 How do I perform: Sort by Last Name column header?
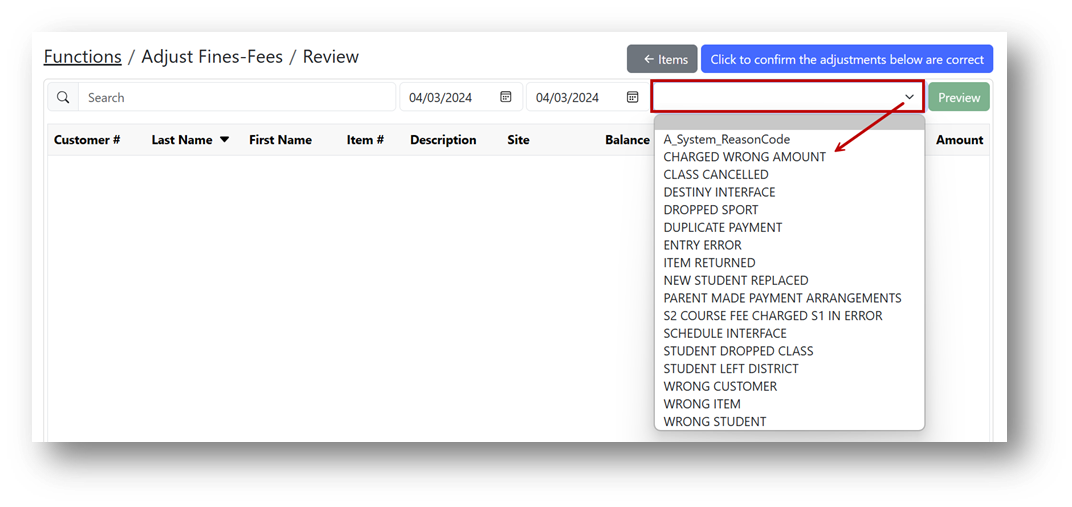[182, 140]
